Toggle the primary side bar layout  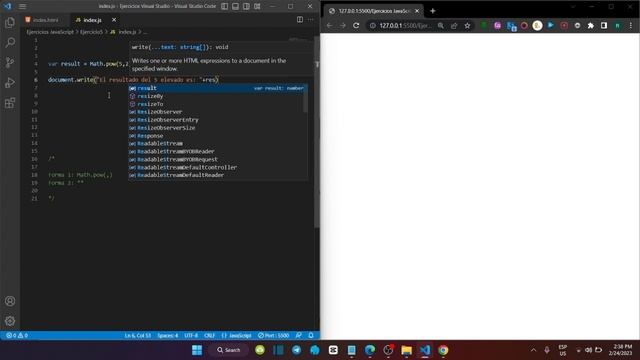[224, 6]
